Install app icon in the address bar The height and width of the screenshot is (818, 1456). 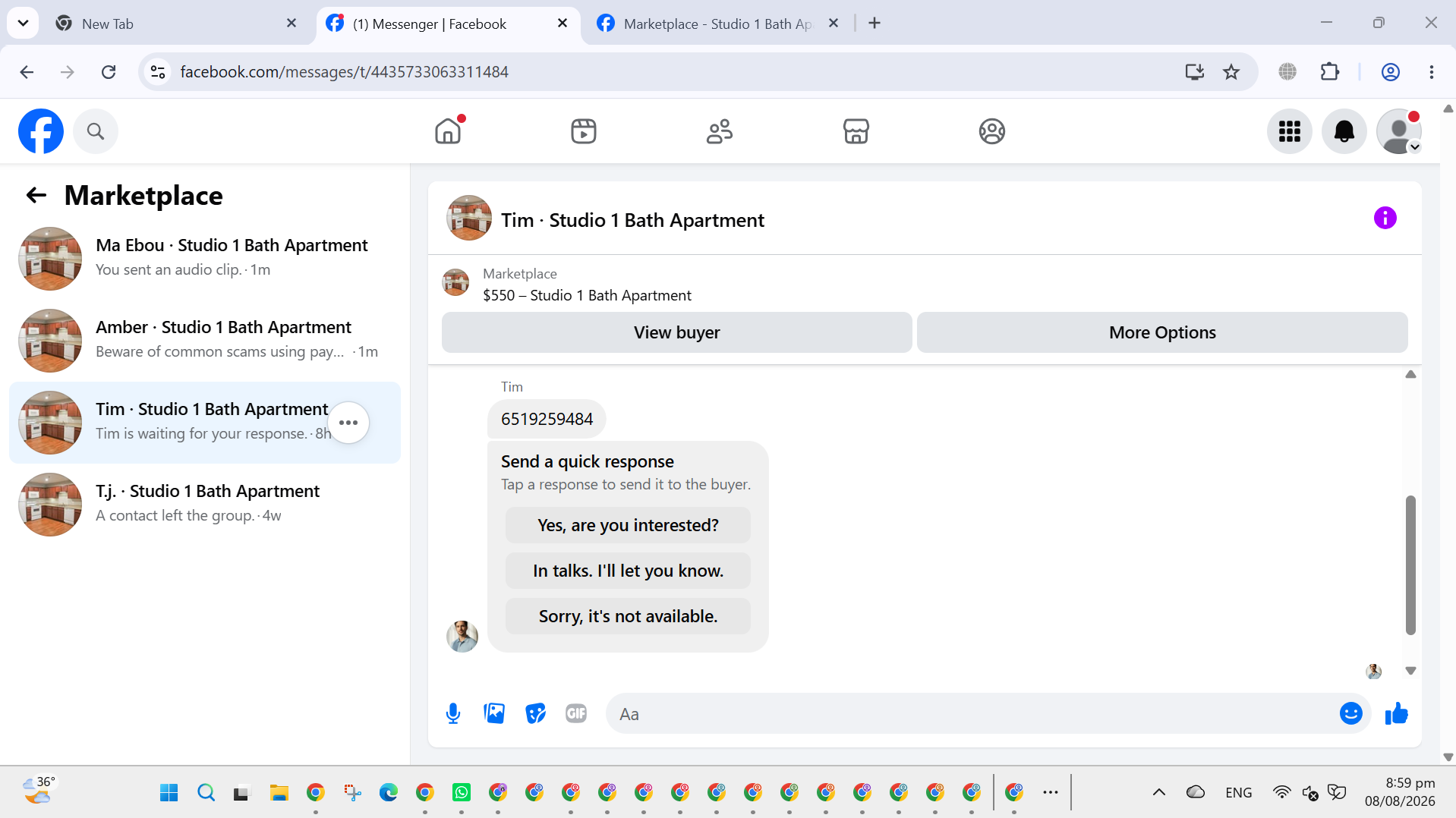(x=1195, y=72)
